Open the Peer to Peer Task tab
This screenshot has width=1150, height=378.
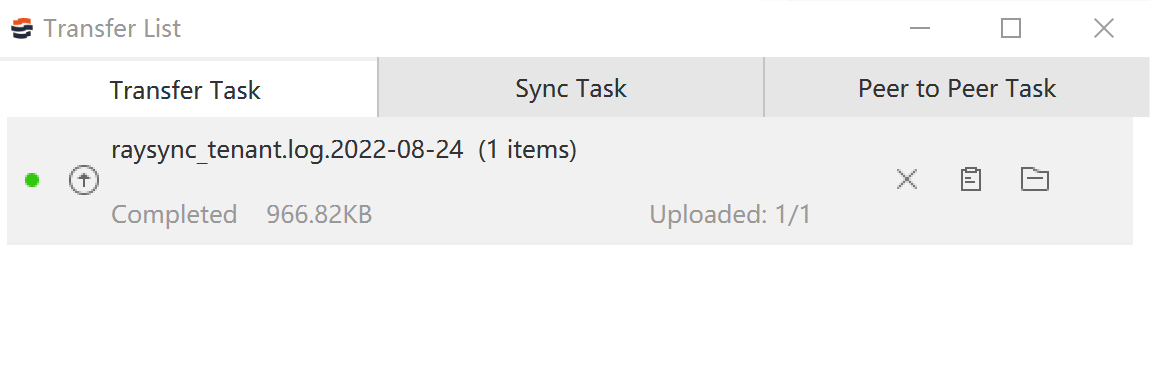956,88
